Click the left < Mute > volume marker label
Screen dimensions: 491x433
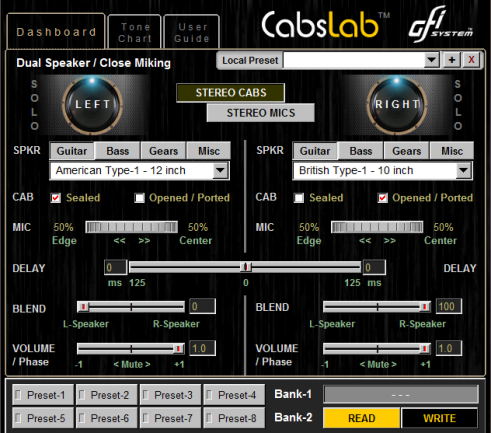[x=132, y=364]
